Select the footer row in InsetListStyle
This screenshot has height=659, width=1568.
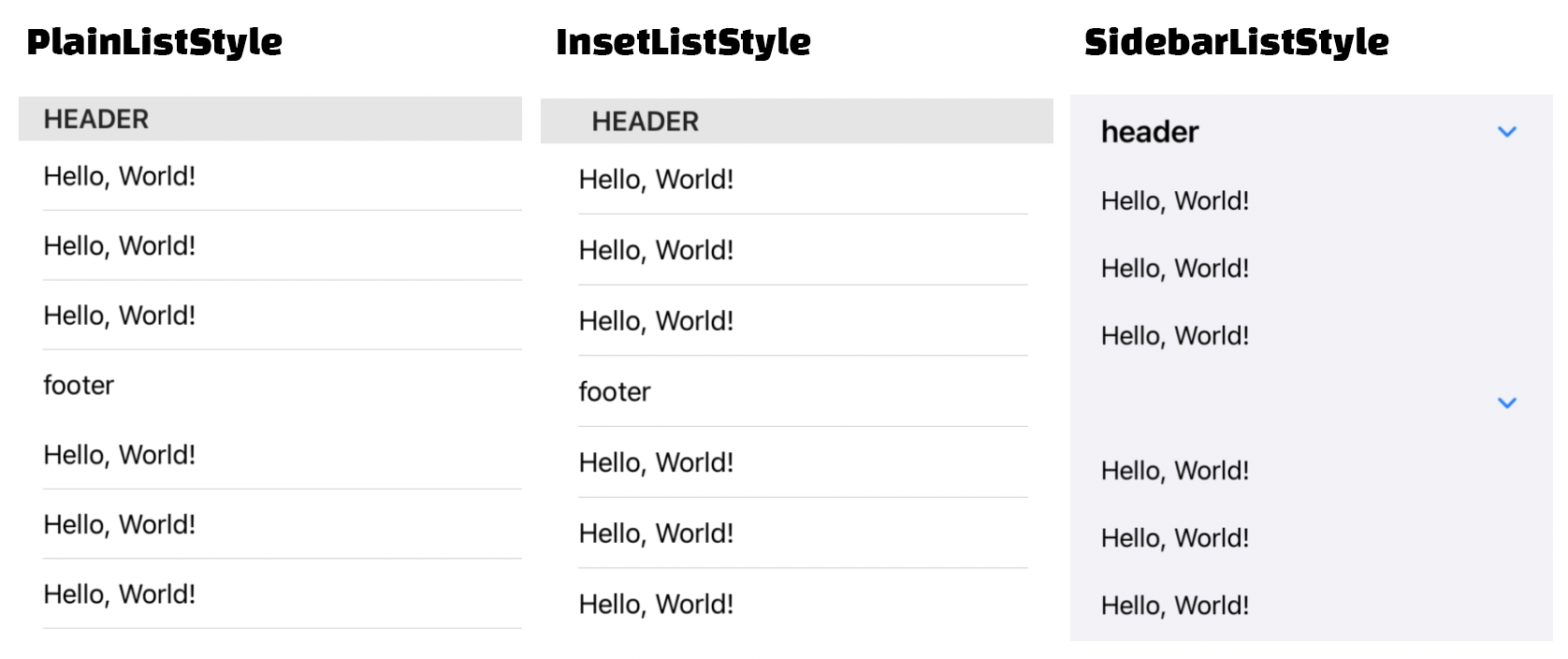tap(614, 391)
